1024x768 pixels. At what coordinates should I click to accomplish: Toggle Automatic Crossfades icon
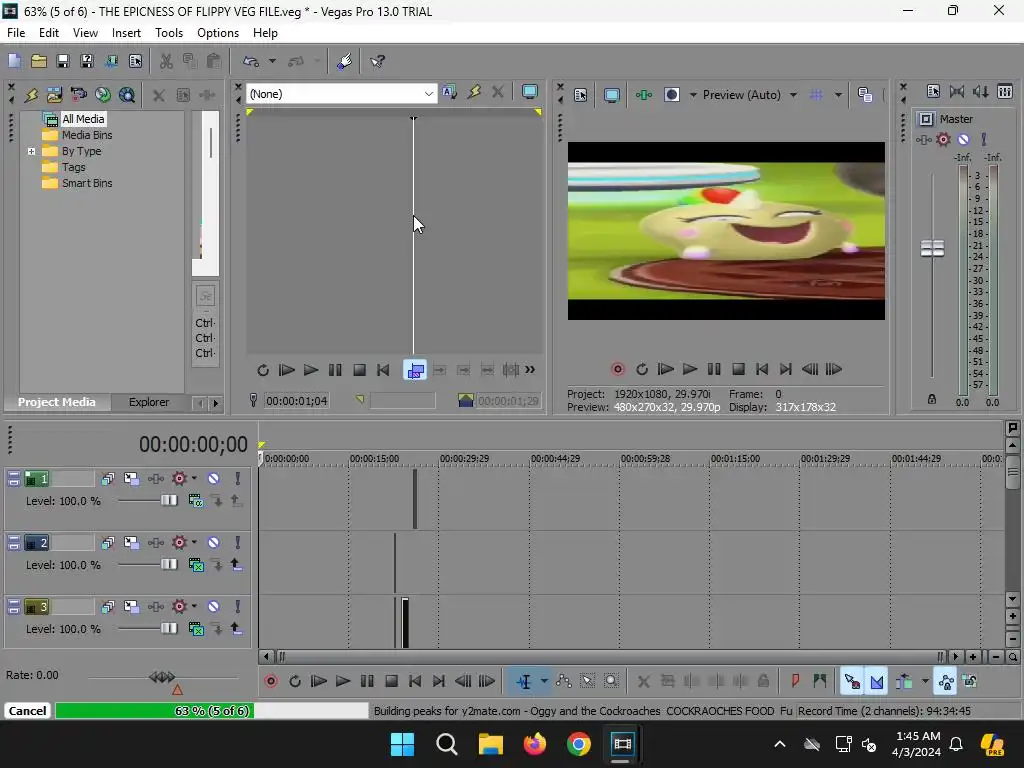876,682
